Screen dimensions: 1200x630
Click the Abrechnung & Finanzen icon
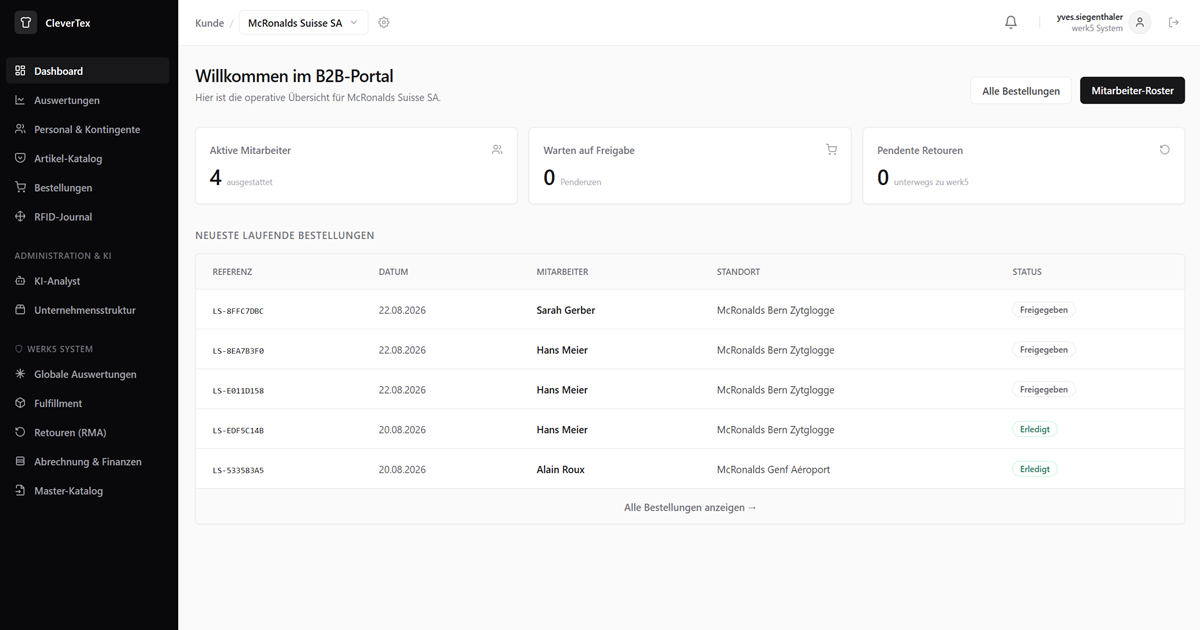pyautogui.click(x=21, y=461)
